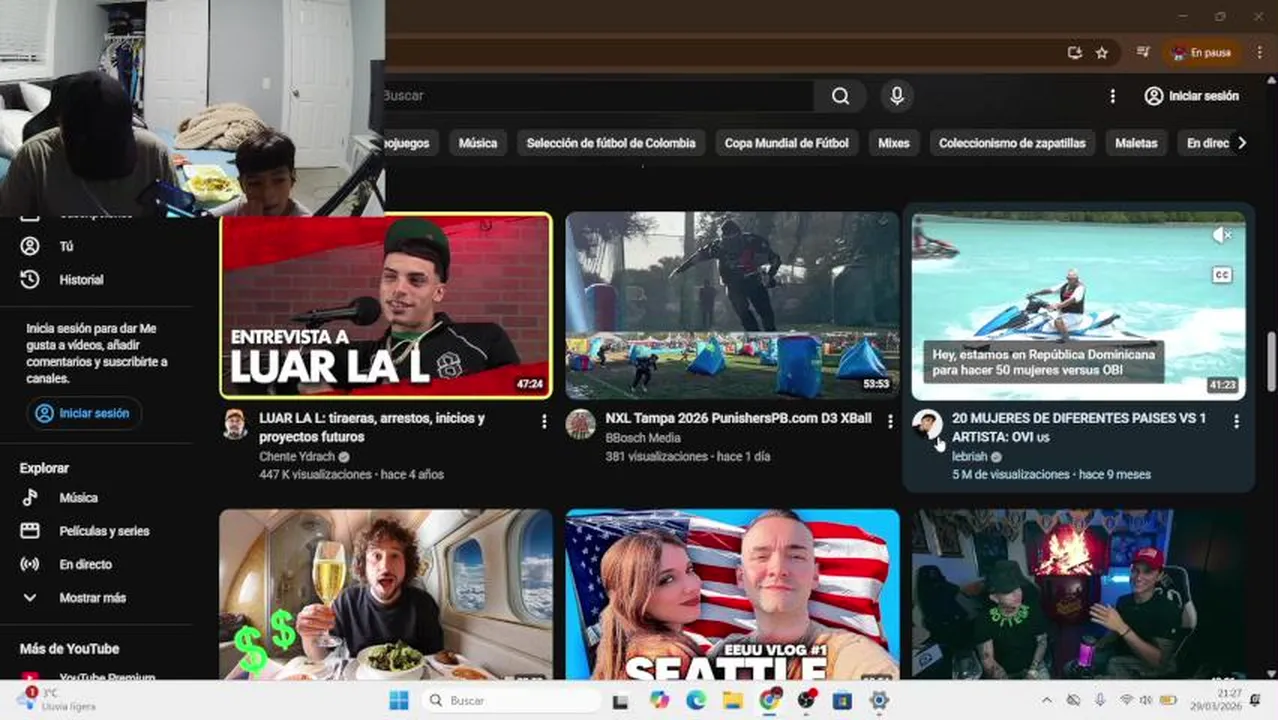Select the Mixes chip
This screenshot has height=720, width=1278.
894,143
